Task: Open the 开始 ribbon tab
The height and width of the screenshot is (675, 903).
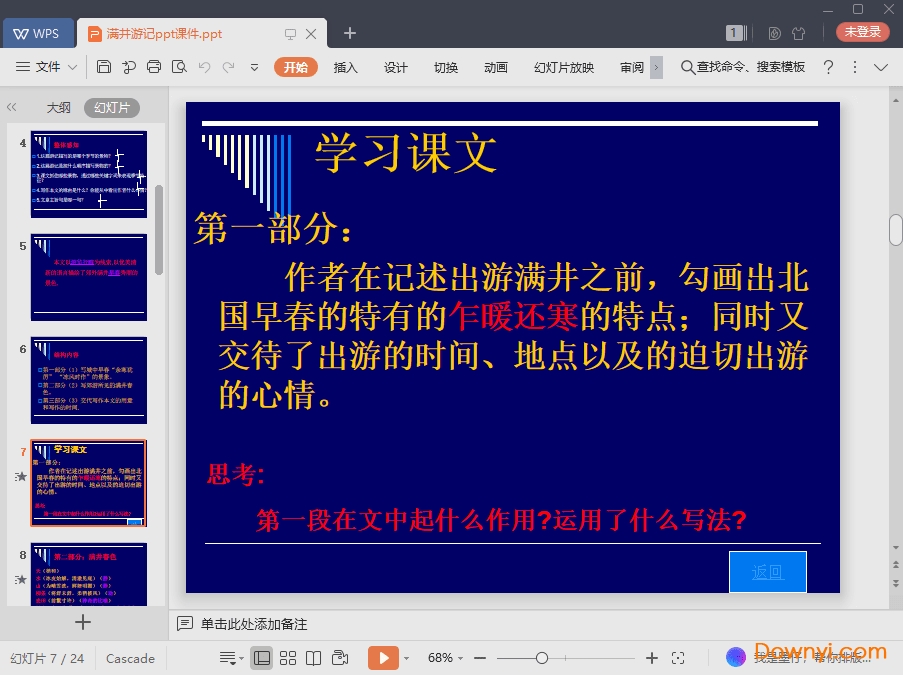Action: pyautogui.click(x=295, y=67)
